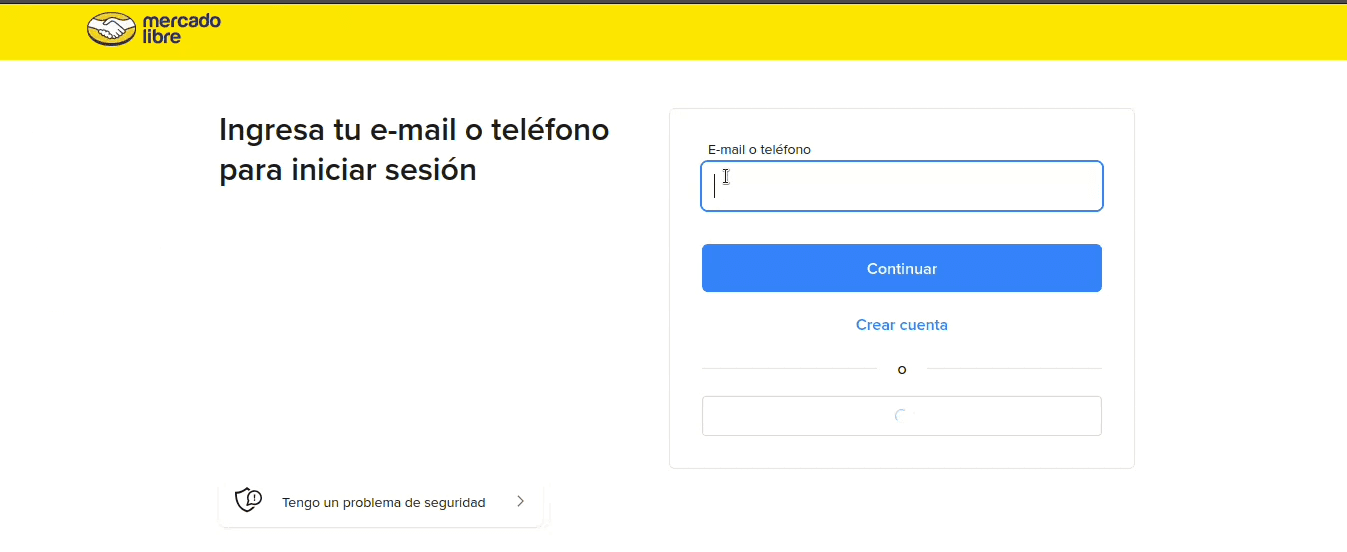
Task: Expand the security problem chevron arrow
Action: click(520, 502)
